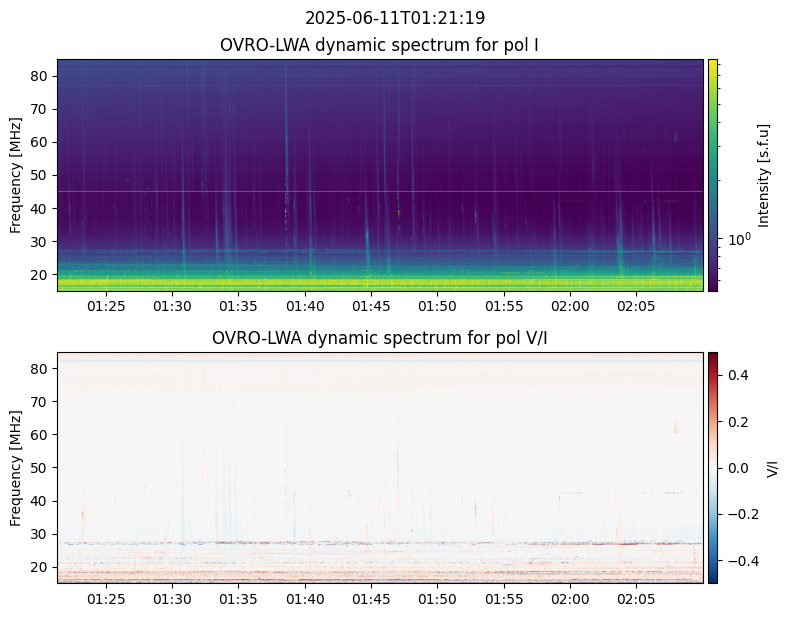Select the 80 MHz tick on pol I axis
The width and height of the screenshot is (789, 617).
point(40,76)
